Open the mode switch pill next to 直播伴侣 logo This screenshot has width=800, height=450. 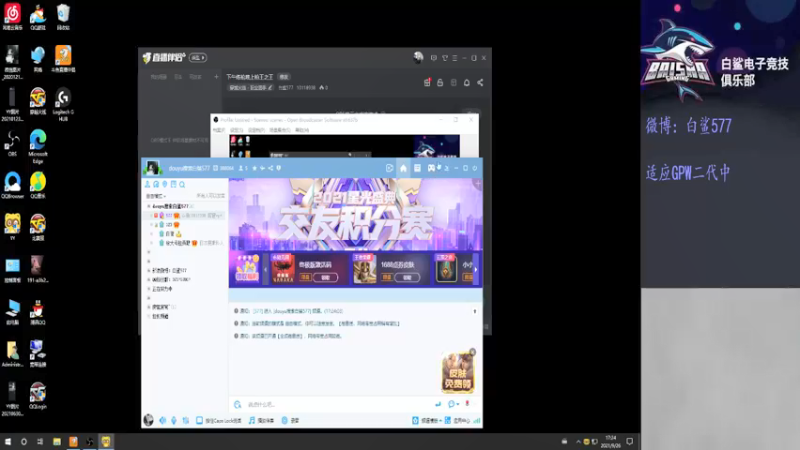coord(198,58)
